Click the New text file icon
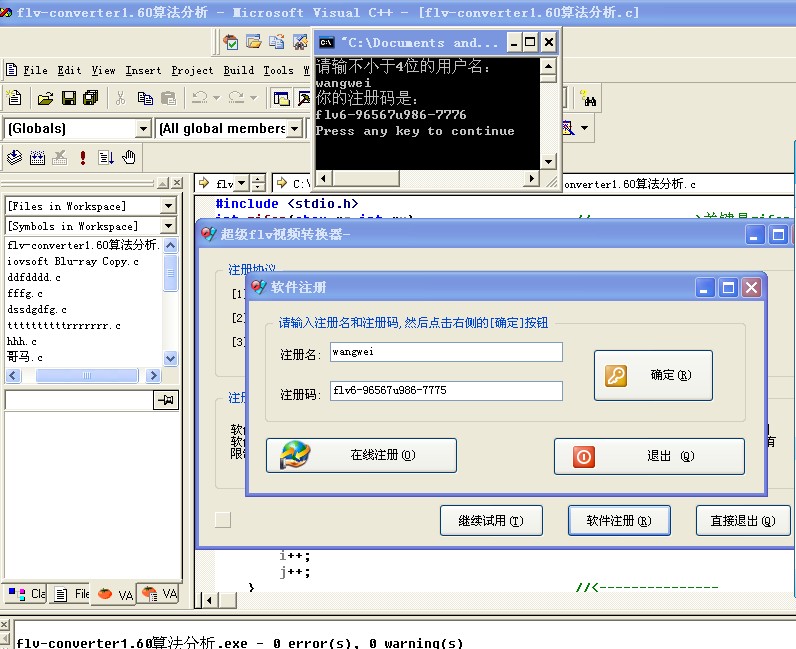 click(x=14, y=98)
